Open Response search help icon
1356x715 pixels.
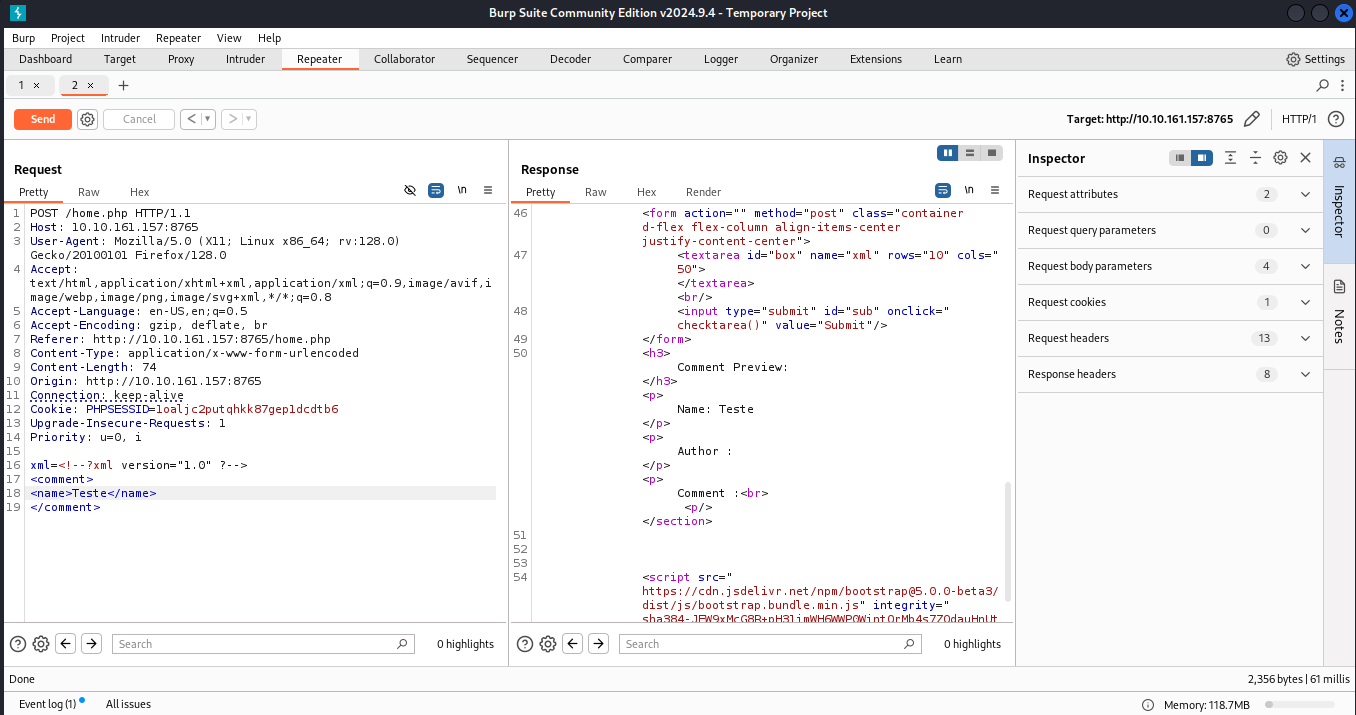(x=523, y=644)
